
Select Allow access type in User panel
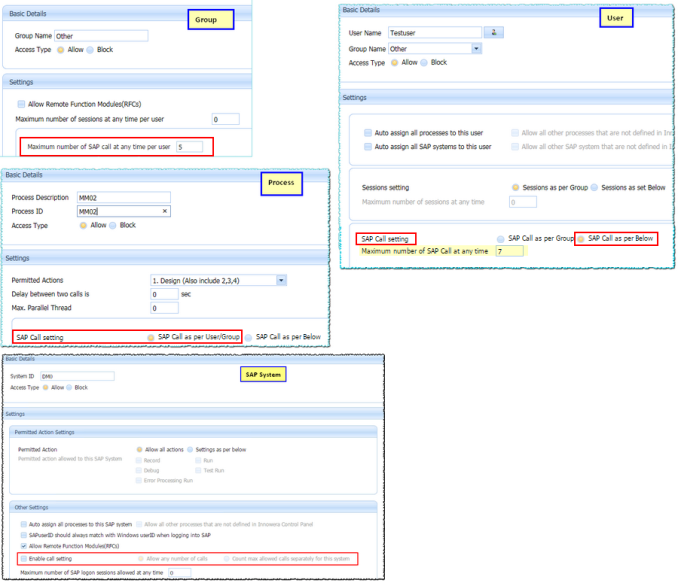click(394, 63)
